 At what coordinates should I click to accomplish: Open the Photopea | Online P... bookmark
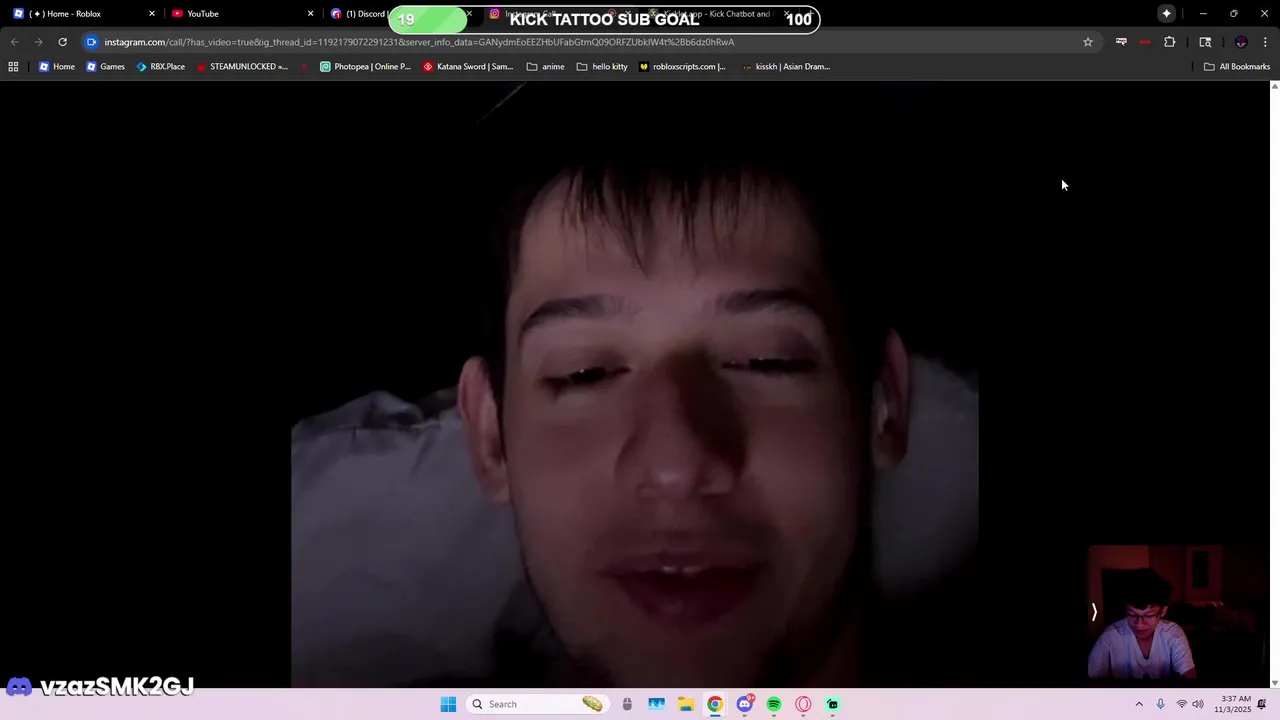[365, 67]
